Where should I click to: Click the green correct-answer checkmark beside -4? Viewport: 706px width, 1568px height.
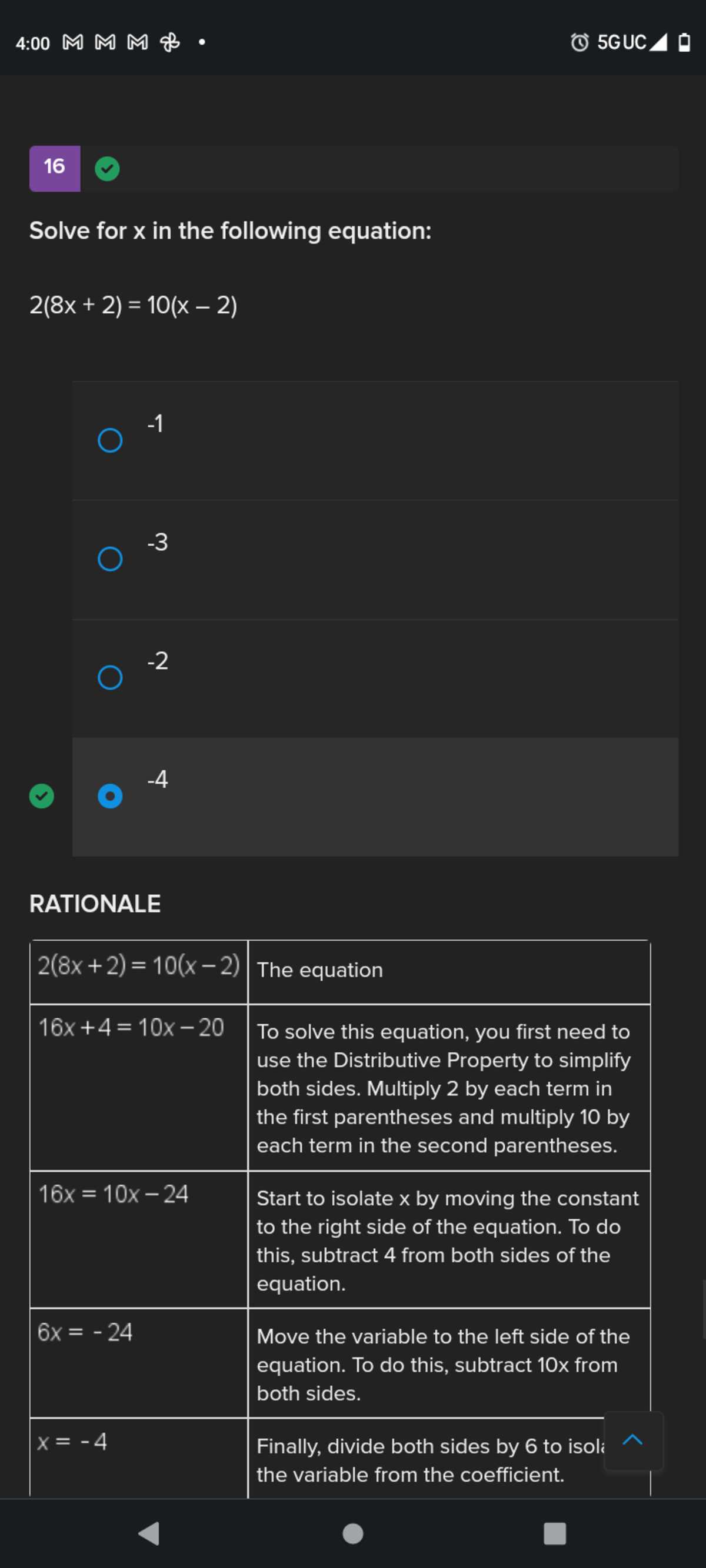click(41, 796)
